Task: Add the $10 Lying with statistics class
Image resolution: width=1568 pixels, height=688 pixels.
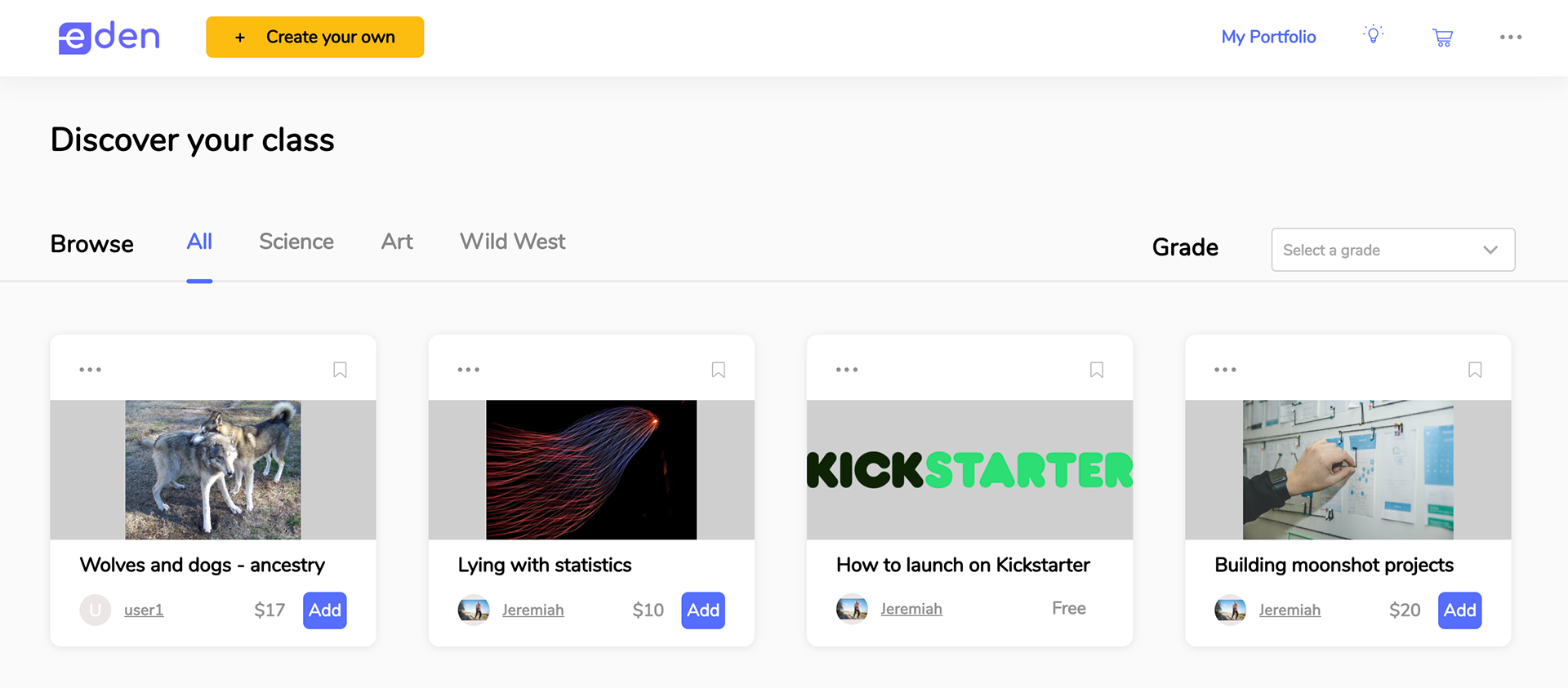Action: [x=703, y=610]
